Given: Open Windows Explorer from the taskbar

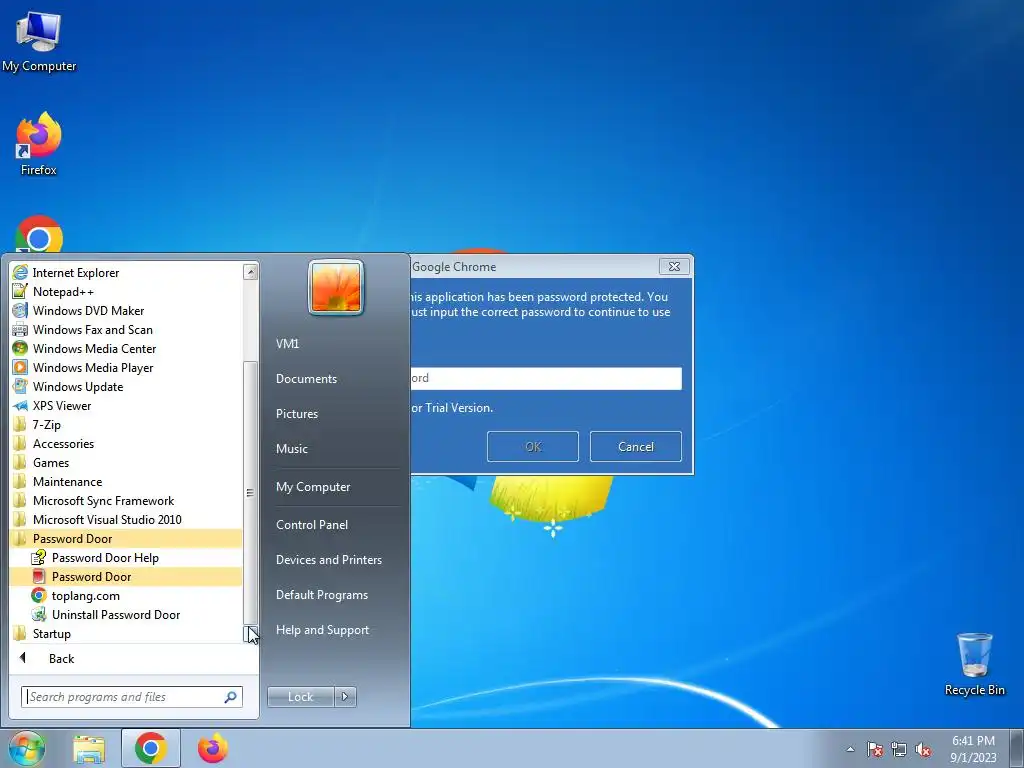Looking at the screenshot, I should tap(89, 748).
